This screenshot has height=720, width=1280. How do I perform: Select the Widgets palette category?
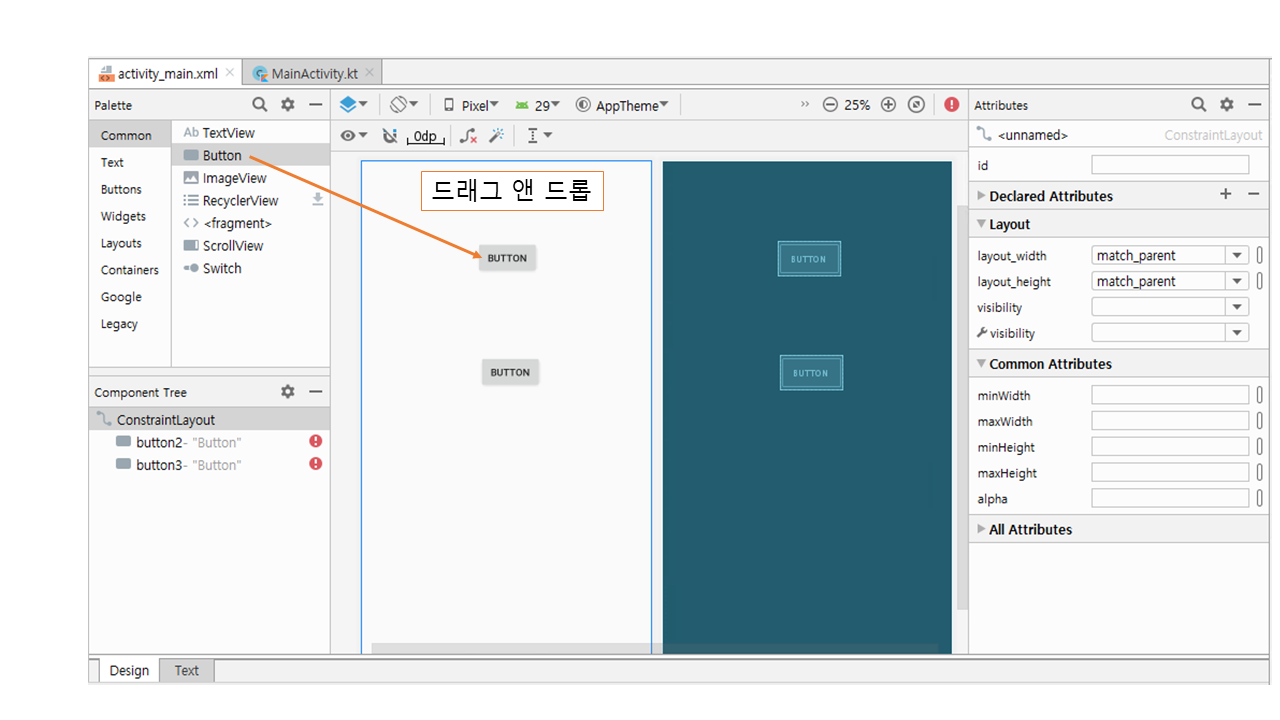click(x=123, y=216)
